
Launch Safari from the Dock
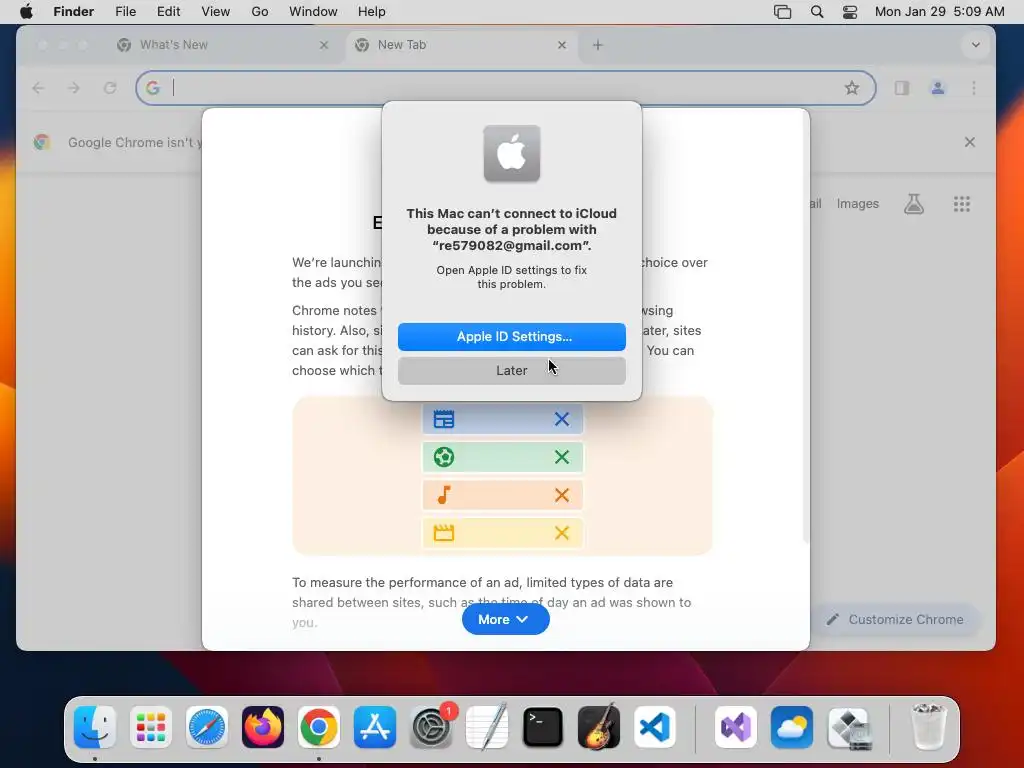(x=207, y=727)
